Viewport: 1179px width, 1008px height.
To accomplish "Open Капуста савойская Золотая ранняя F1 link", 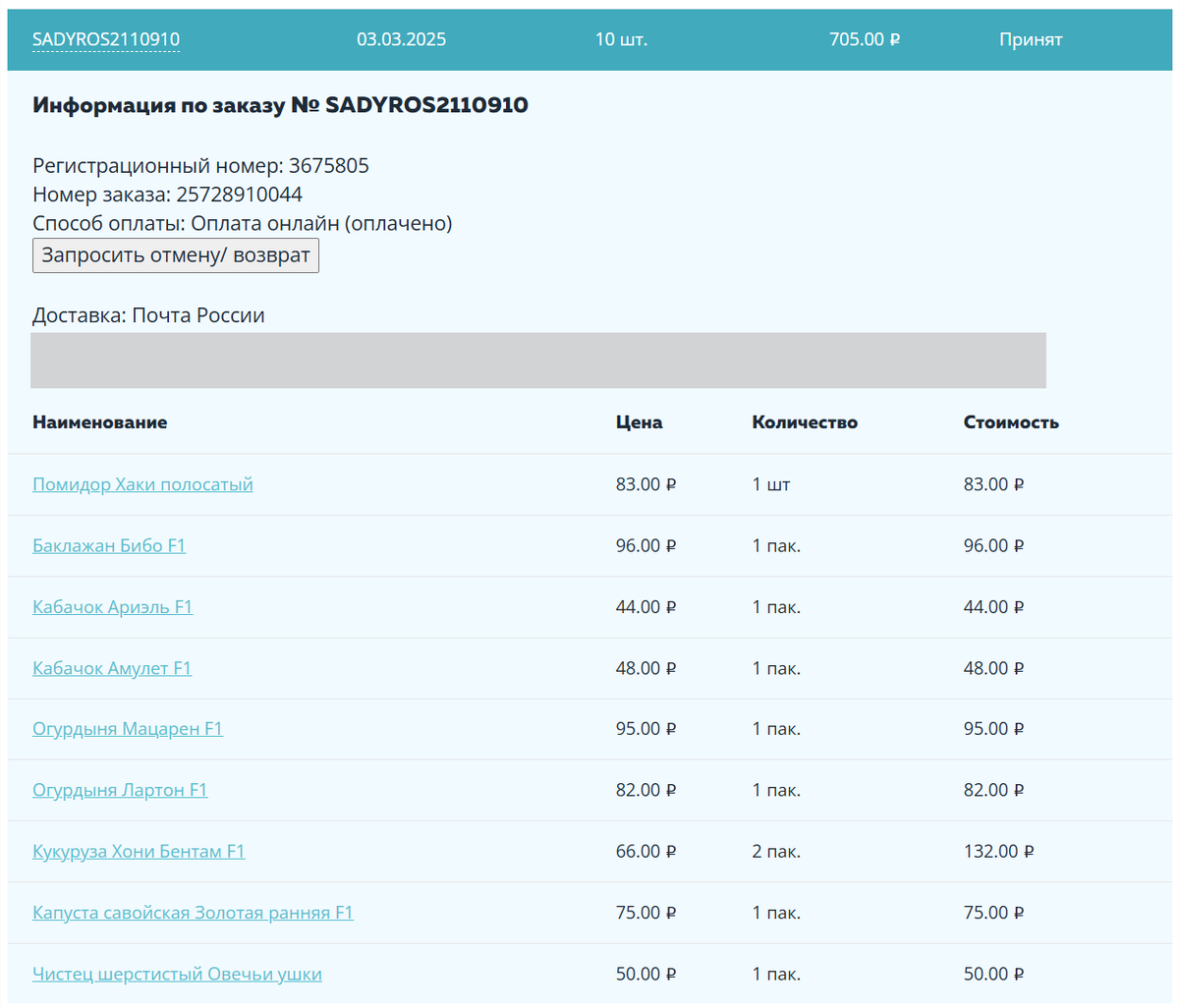I will click(x=193, y=913).
